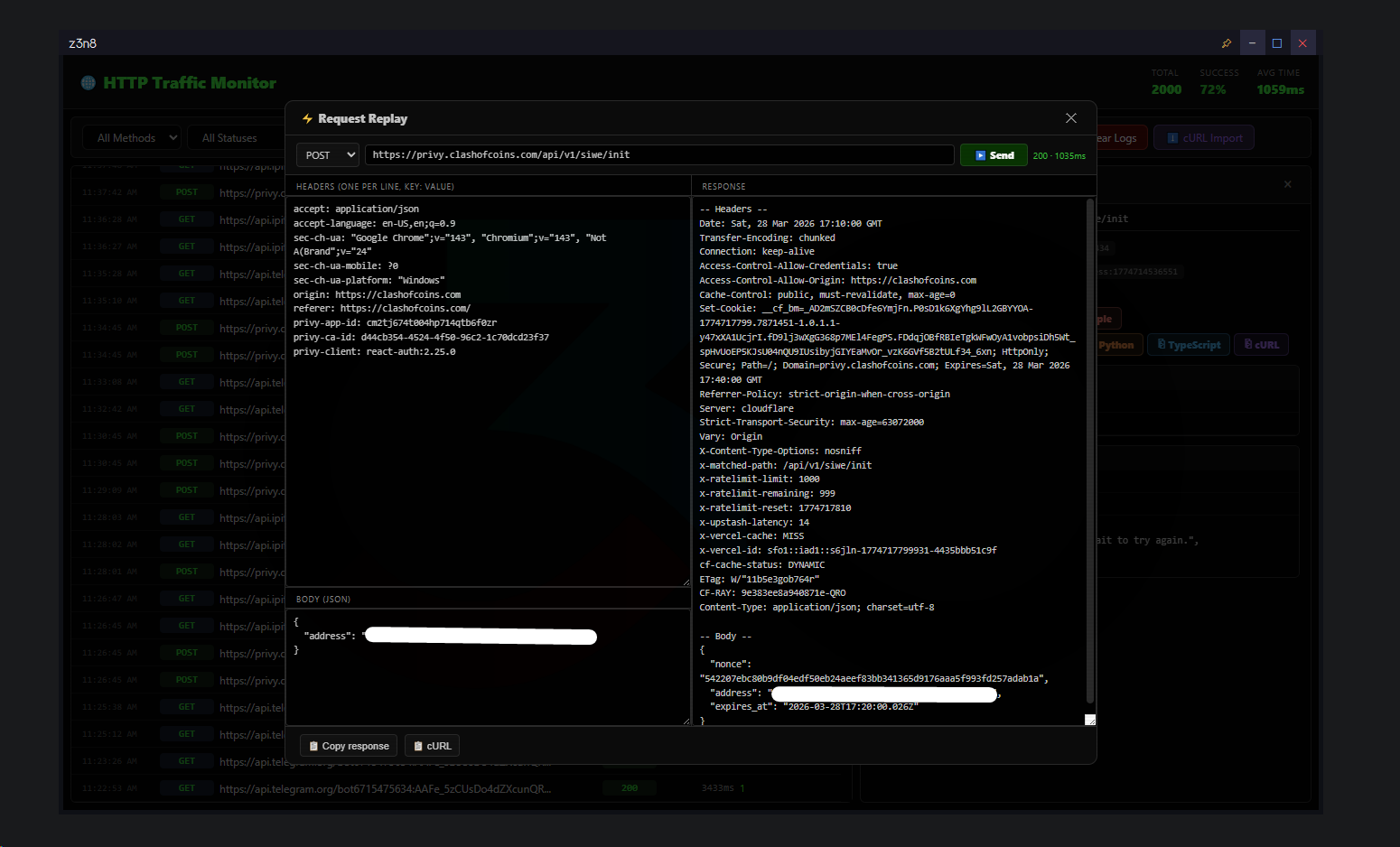Click the Clear Logs button behind the dialog
The width and height of the screenshot is (1400, 847).
click(1120, 138)
